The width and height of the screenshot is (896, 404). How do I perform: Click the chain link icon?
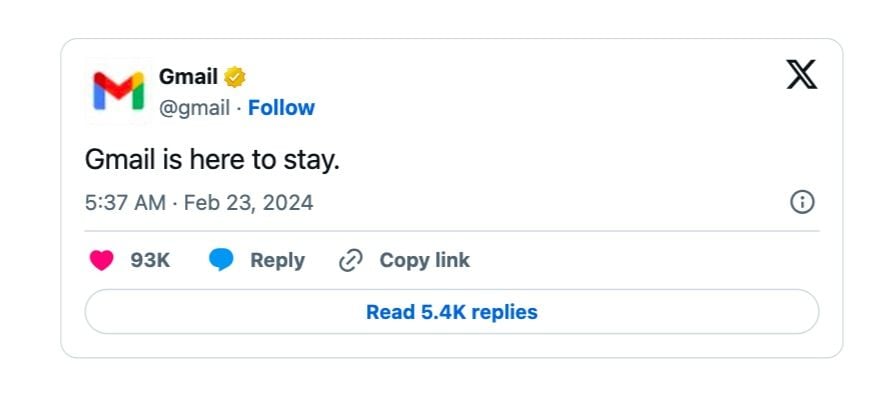click(x=351, y=261)
